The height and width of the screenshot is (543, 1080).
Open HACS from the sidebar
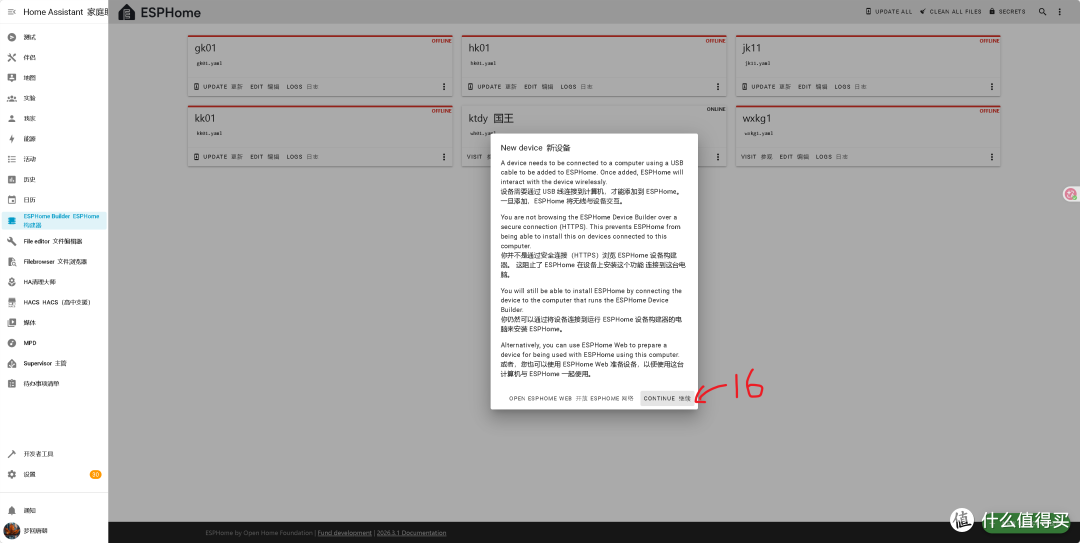(54, 302)
